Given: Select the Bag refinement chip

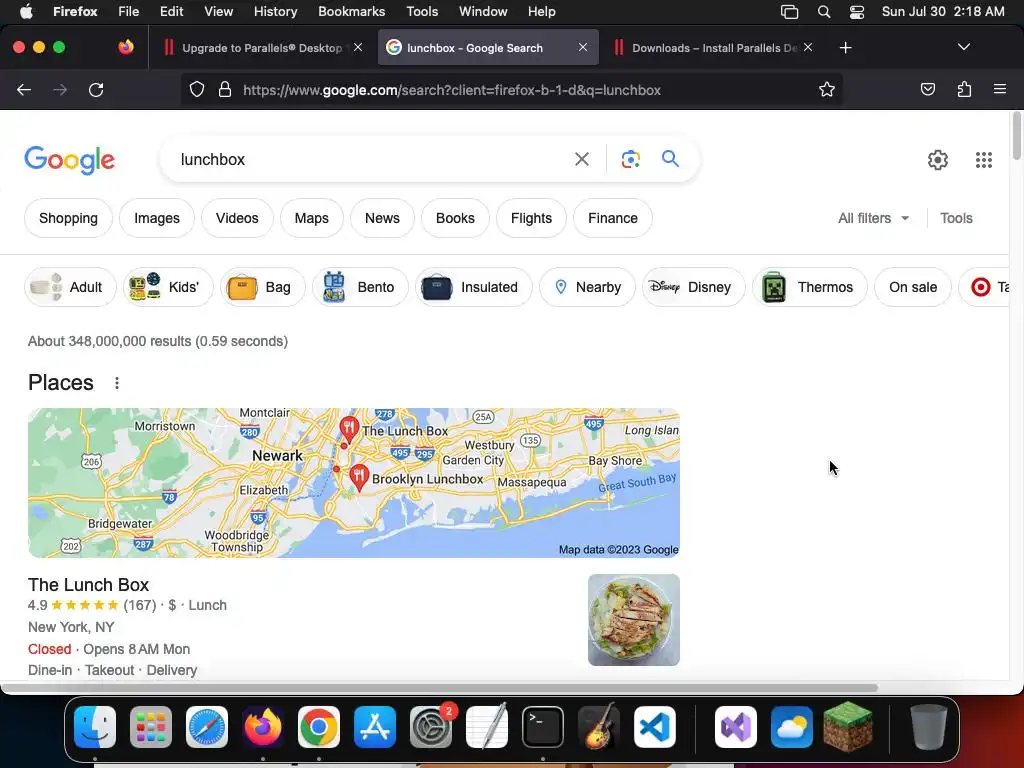Looking at the screenshot, I should point(263,287).
